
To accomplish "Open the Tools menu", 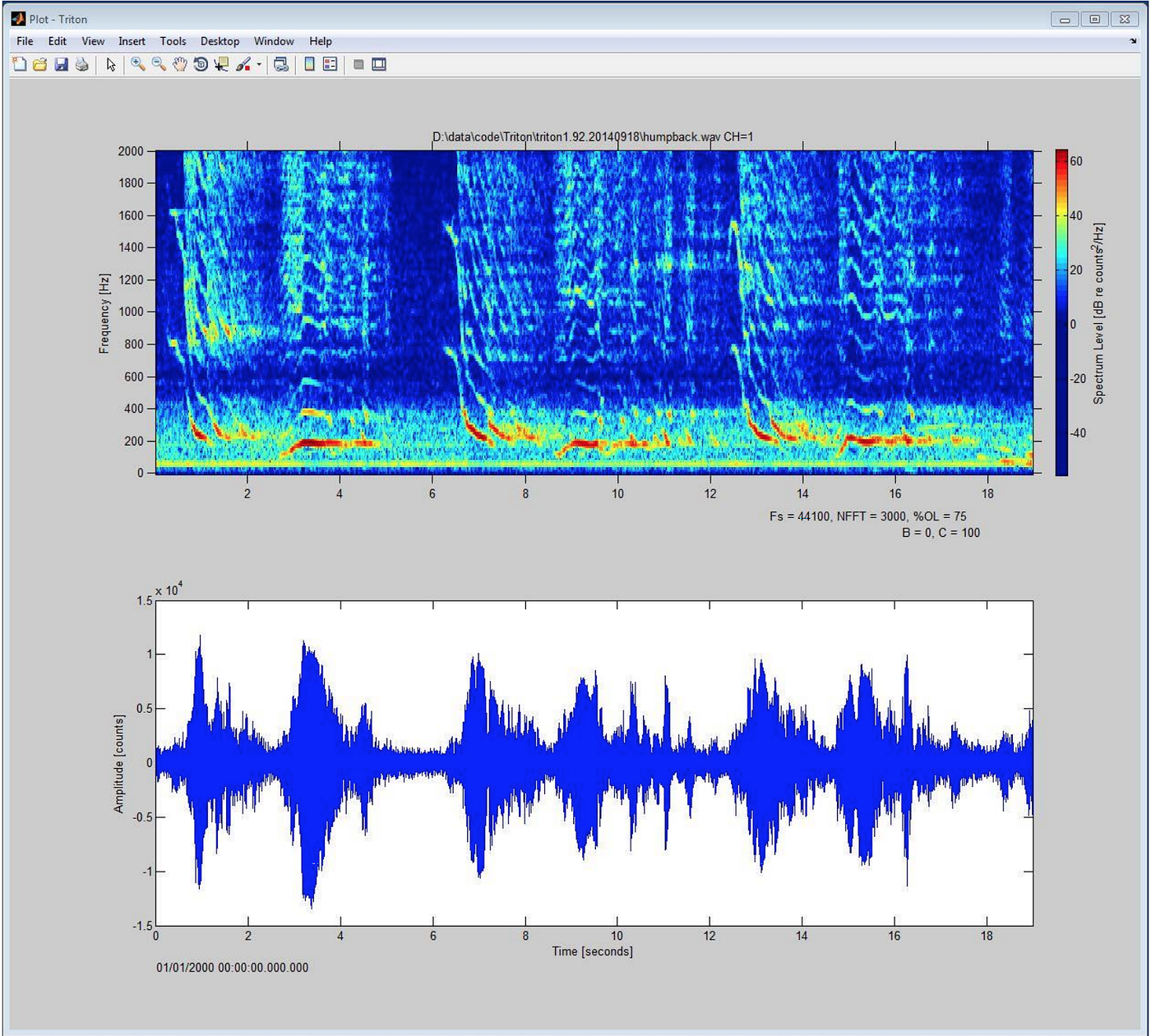I will point(173,41).
